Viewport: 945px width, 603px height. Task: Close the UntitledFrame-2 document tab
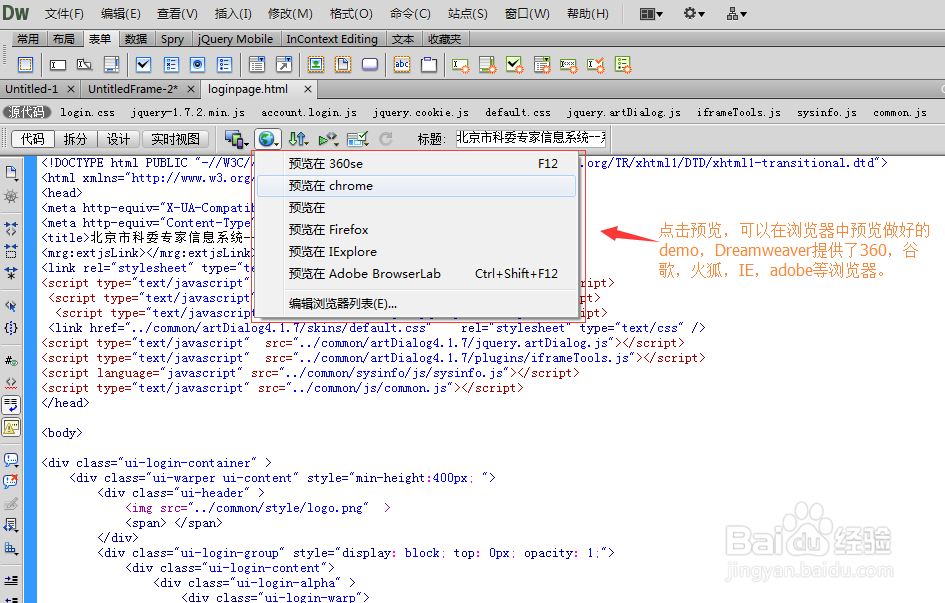pyautogui.click(x=190, y=89)
